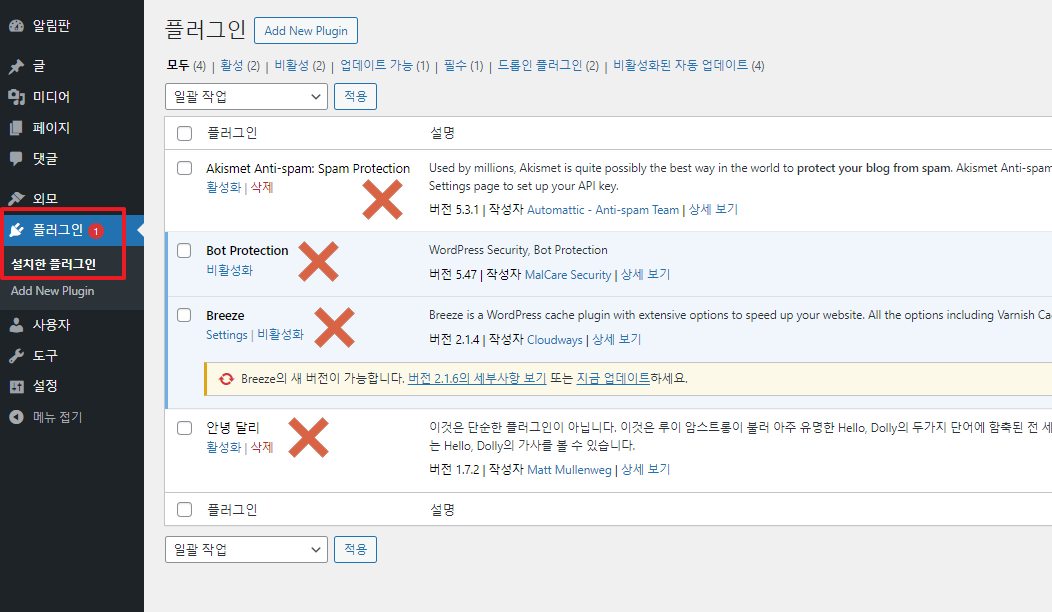
Task: Open the 도구 menu item
Action: [46, 356]
